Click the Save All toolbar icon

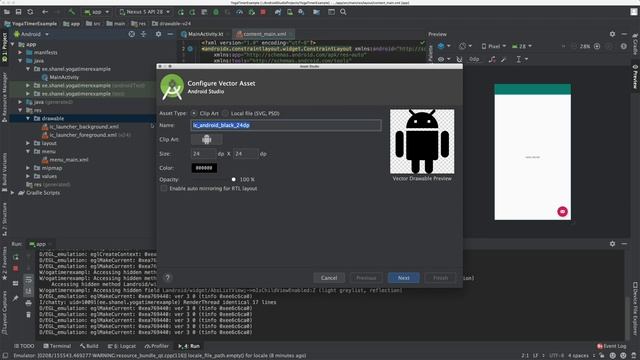(x=18, y=12)
